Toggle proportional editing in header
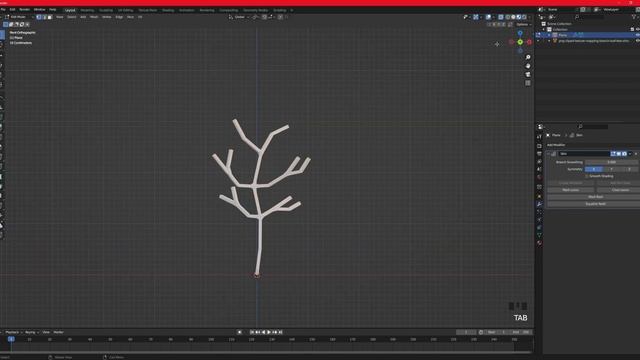Screen dimensions: 640x360 [x=280, y=17]
